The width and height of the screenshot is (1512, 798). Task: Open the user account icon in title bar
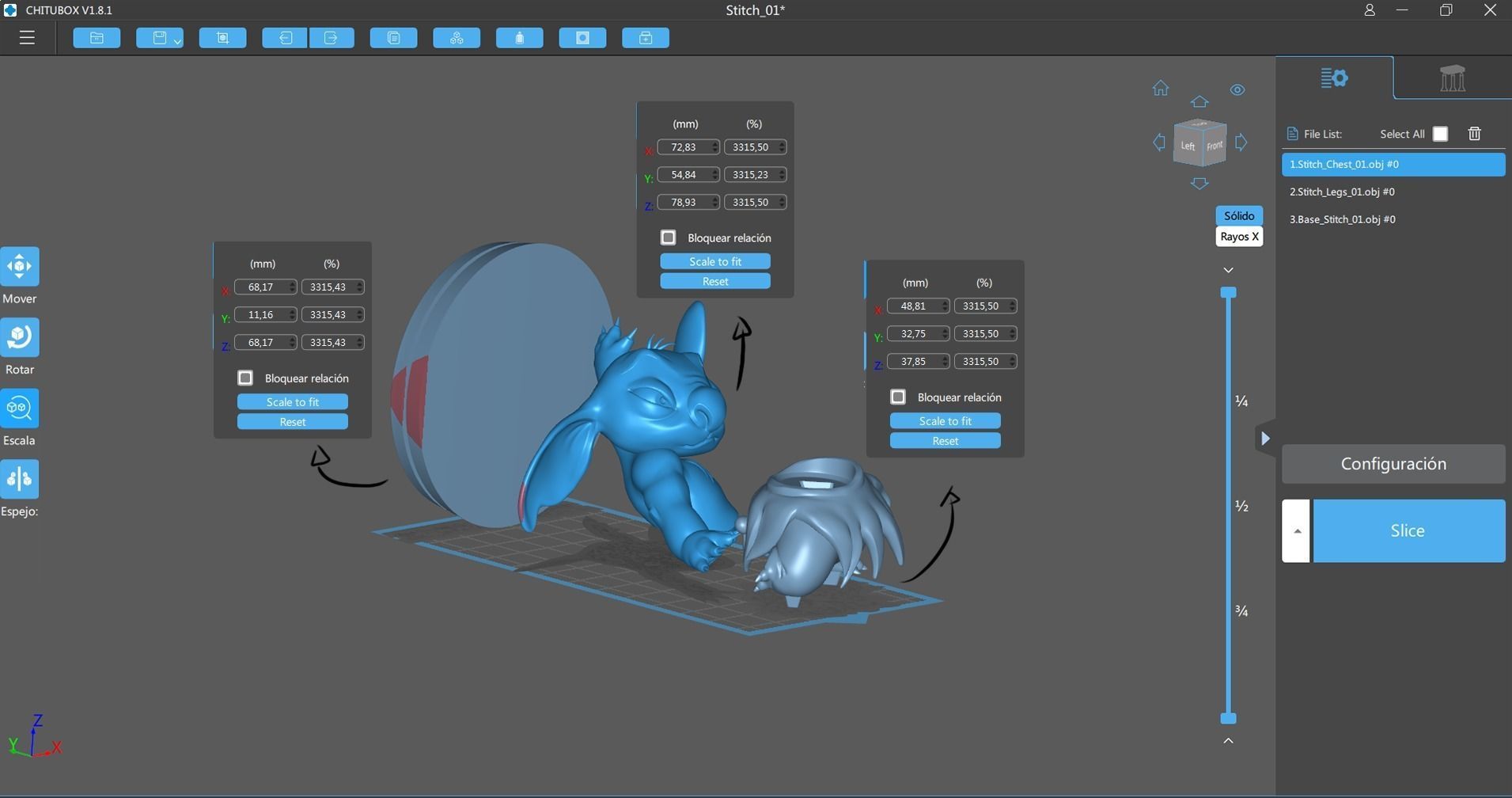1370,10
